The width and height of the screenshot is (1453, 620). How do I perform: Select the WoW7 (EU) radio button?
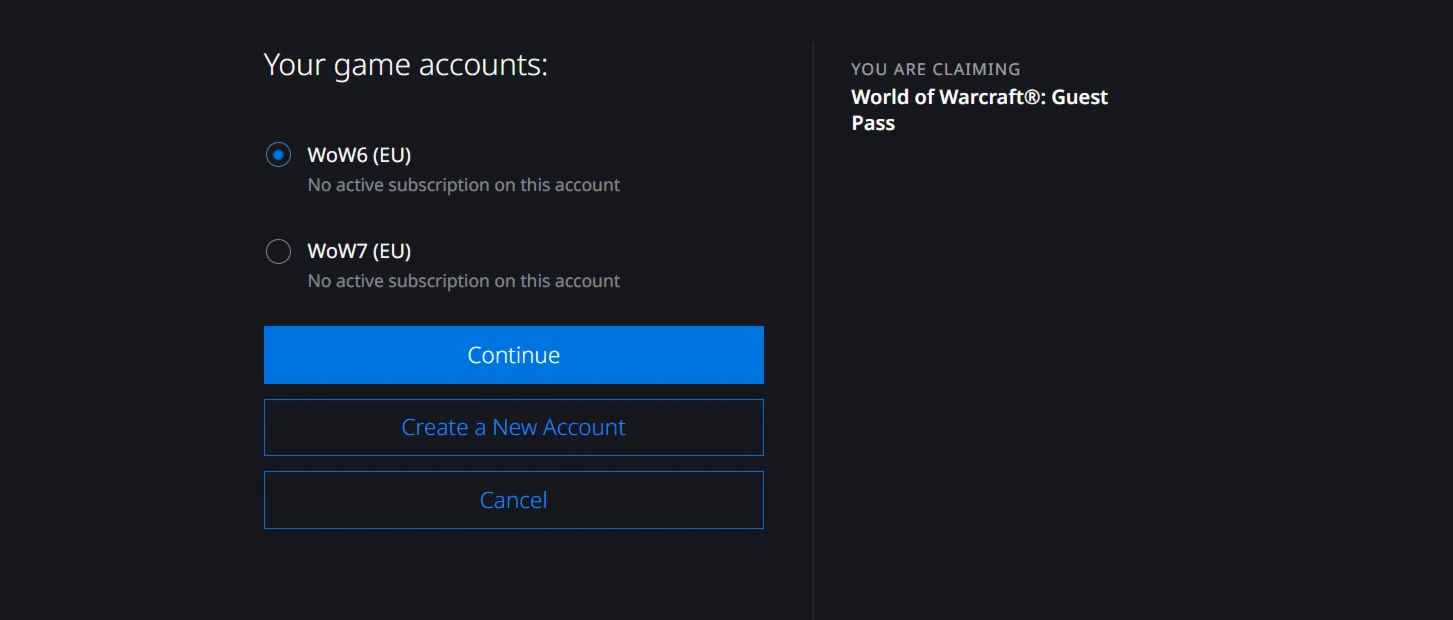tap(278, 251)
